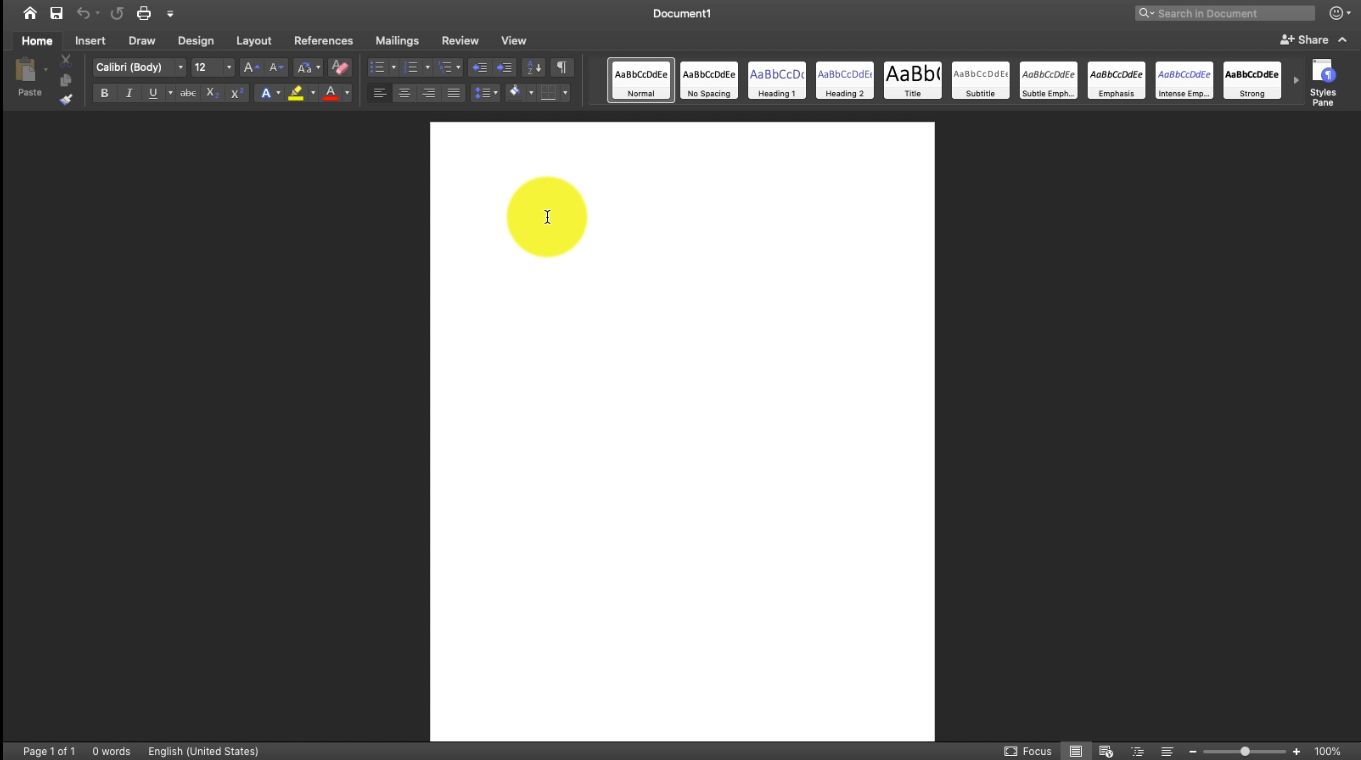Viewport: 1361px width, 760px height.
Task: Apply the Text Effects glowing A
Action: [x=266, y=93]
